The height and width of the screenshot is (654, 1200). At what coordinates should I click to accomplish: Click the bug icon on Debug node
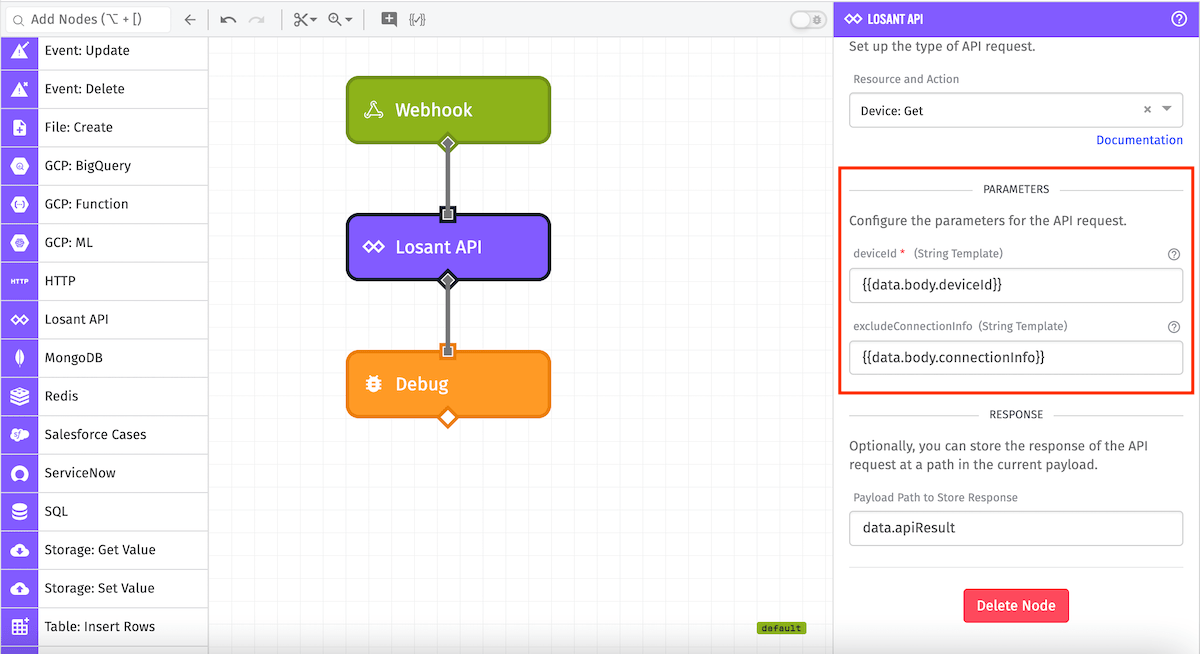coord(373,384)
